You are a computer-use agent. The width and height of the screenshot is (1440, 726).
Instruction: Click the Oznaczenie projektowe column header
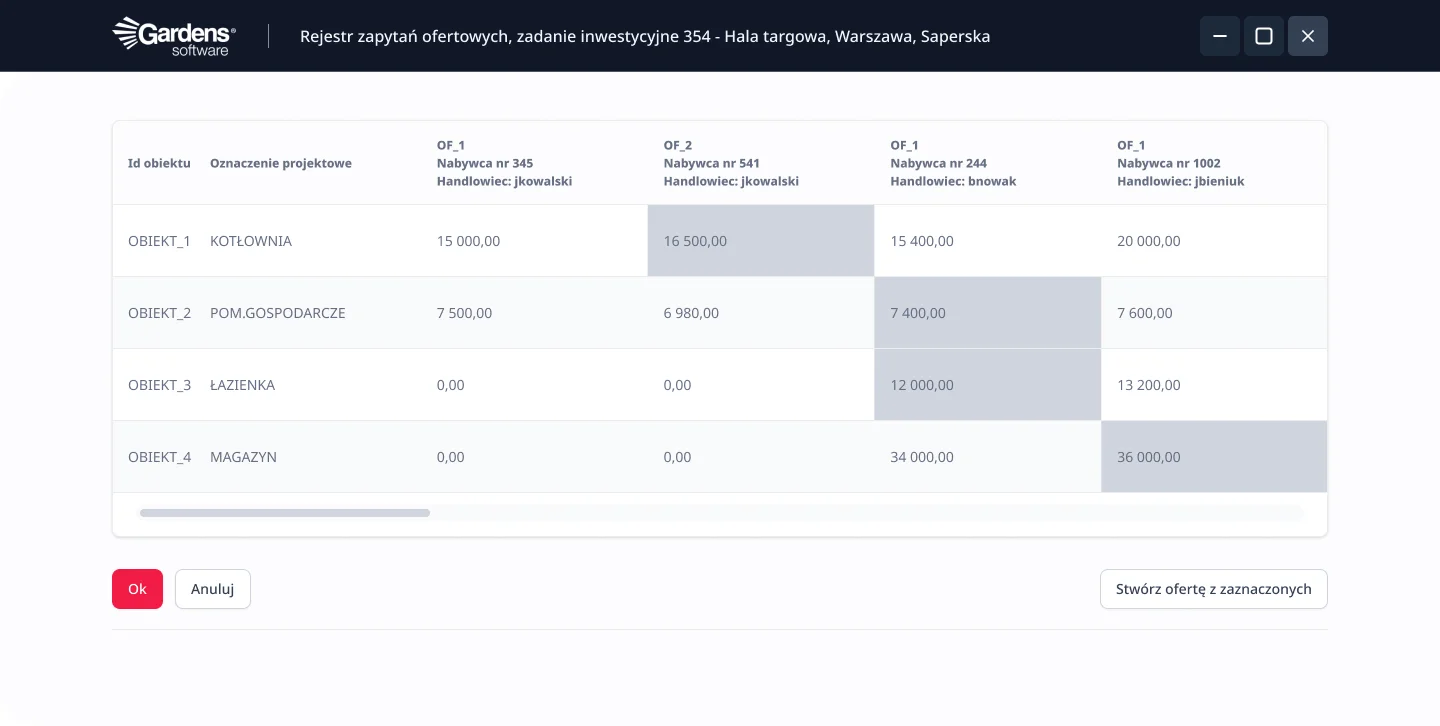pos(281,163)
